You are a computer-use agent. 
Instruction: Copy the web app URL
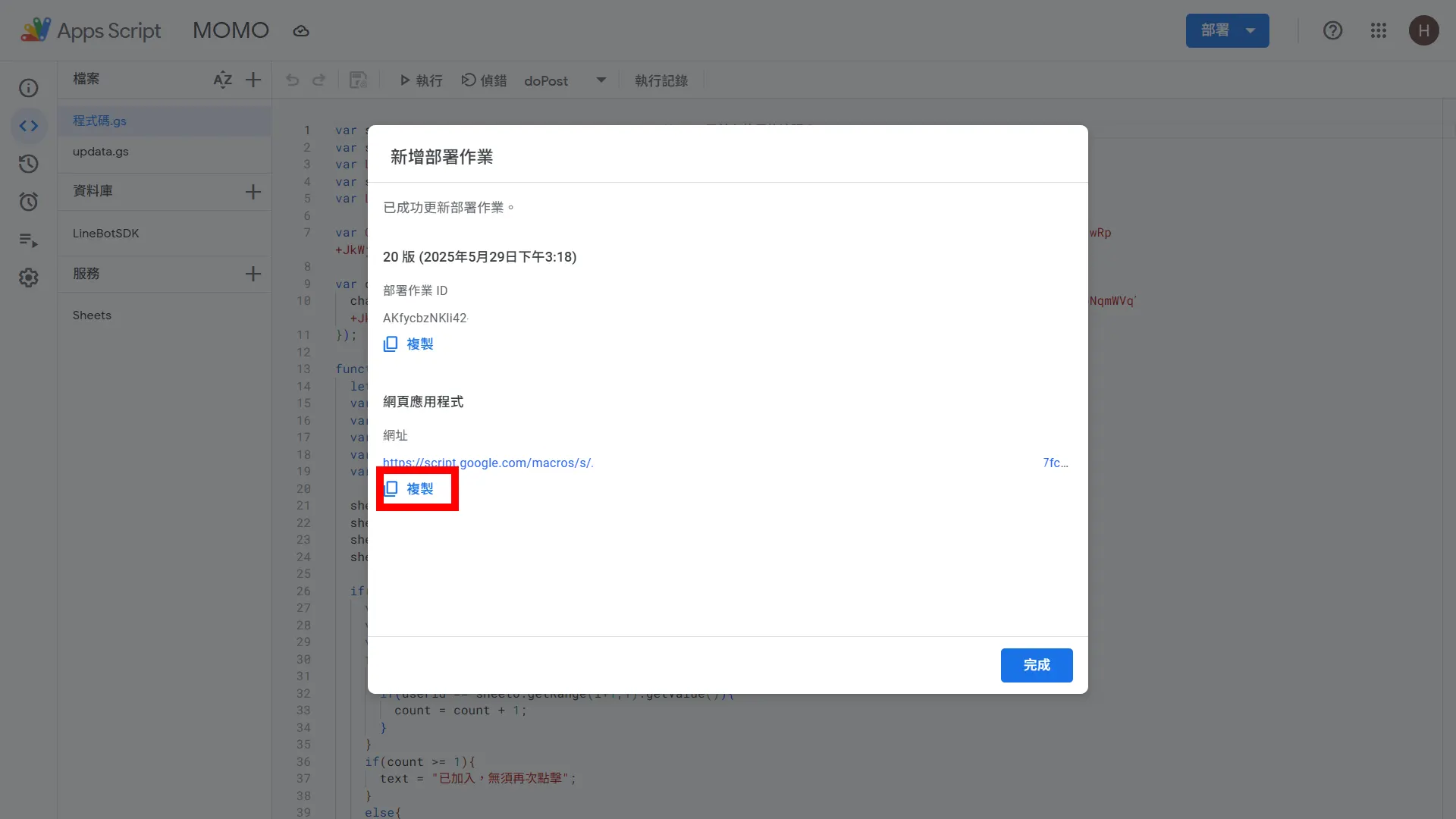(x=417, y=489)
